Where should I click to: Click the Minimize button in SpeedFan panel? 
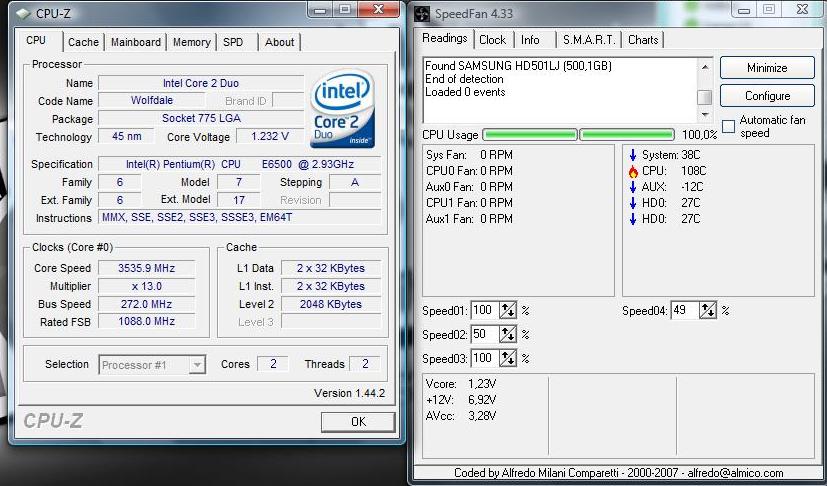point(767,68)
